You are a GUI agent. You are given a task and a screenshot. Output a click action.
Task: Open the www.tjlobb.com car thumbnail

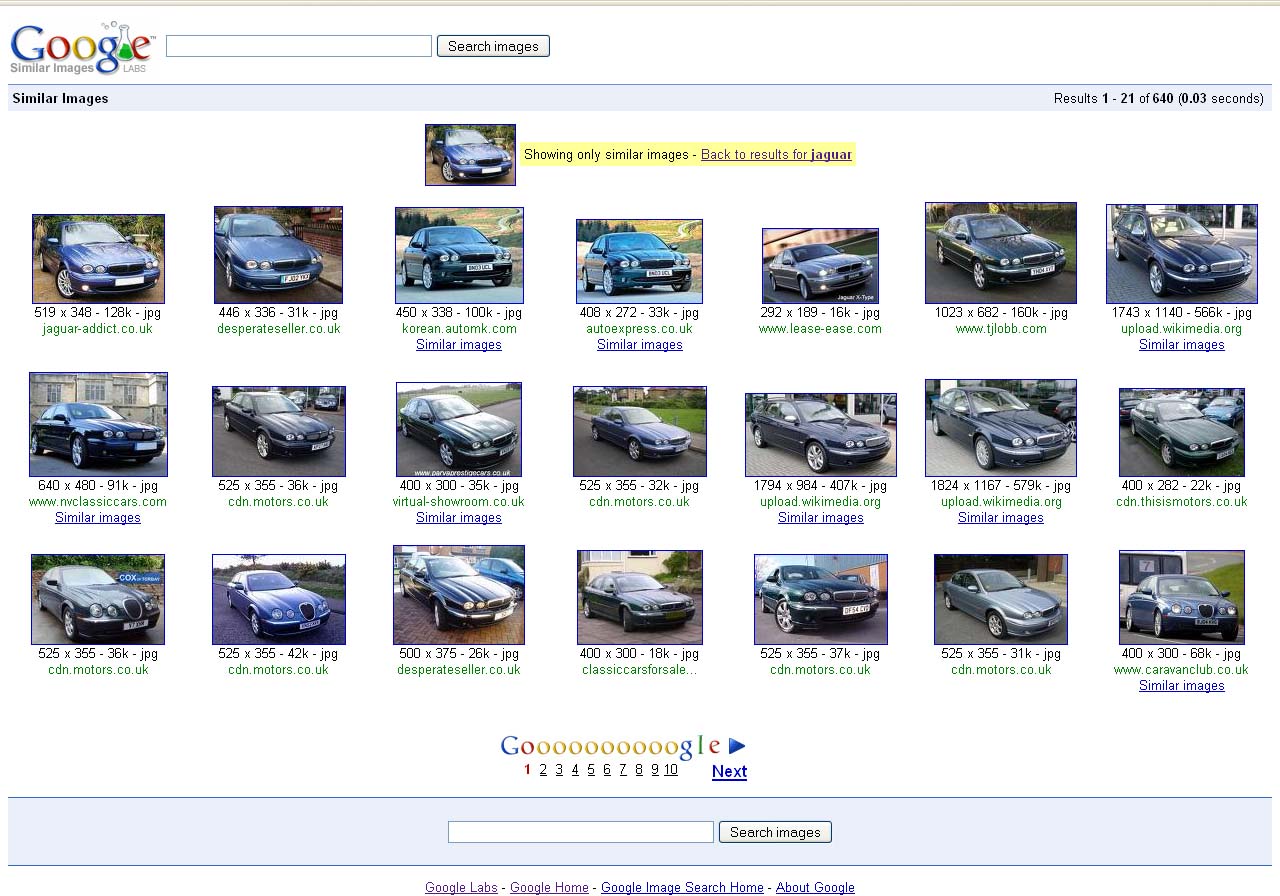pyautogui.click(x=1000, y=253)
